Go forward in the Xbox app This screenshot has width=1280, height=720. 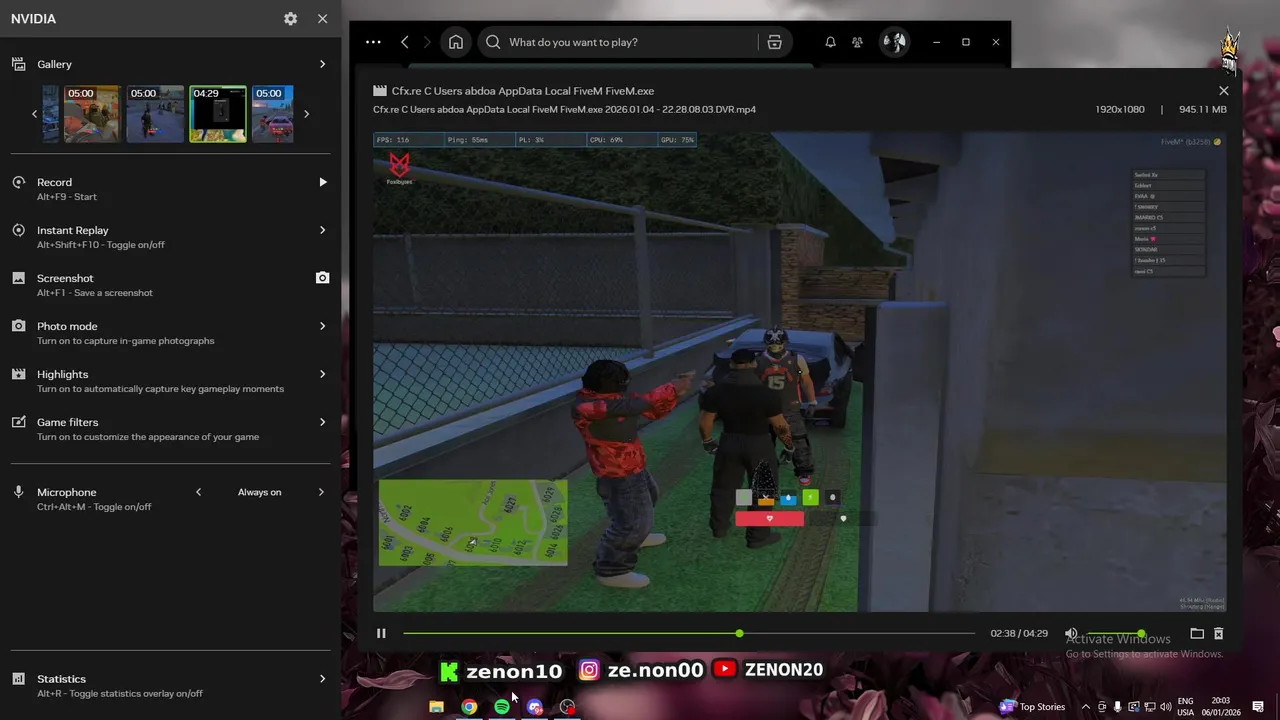(427, 42)
